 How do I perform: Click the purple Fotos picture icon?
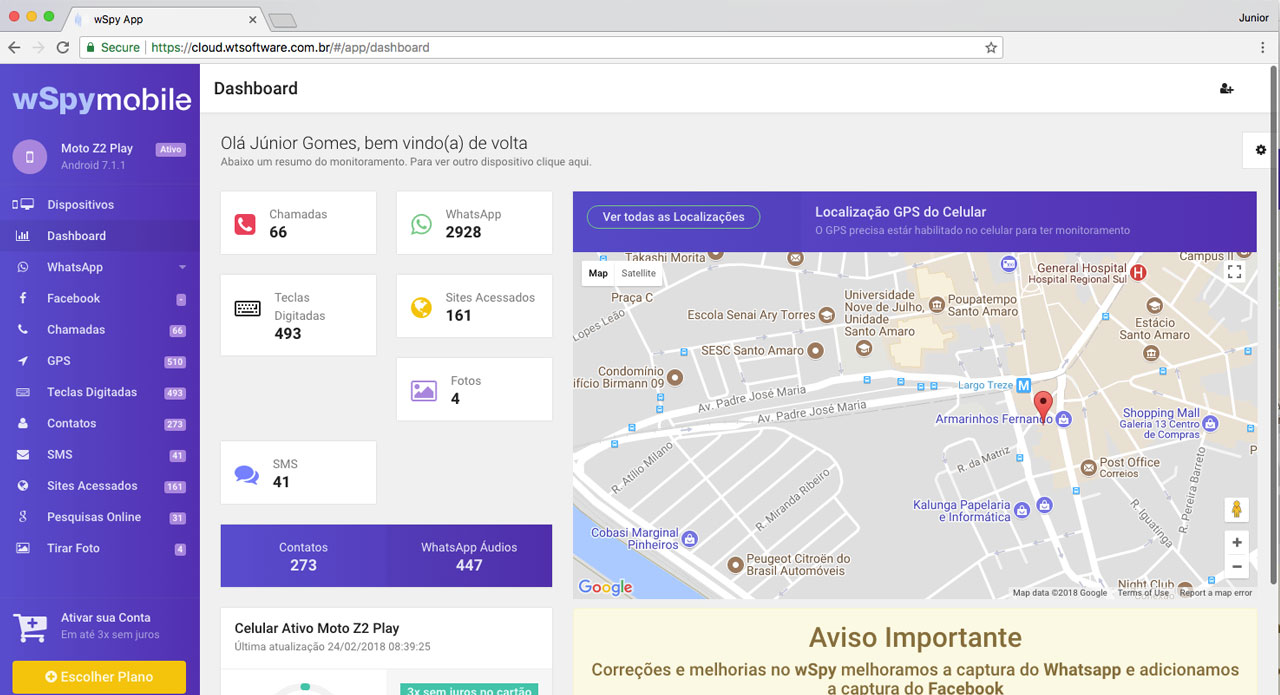click(423, 391)
